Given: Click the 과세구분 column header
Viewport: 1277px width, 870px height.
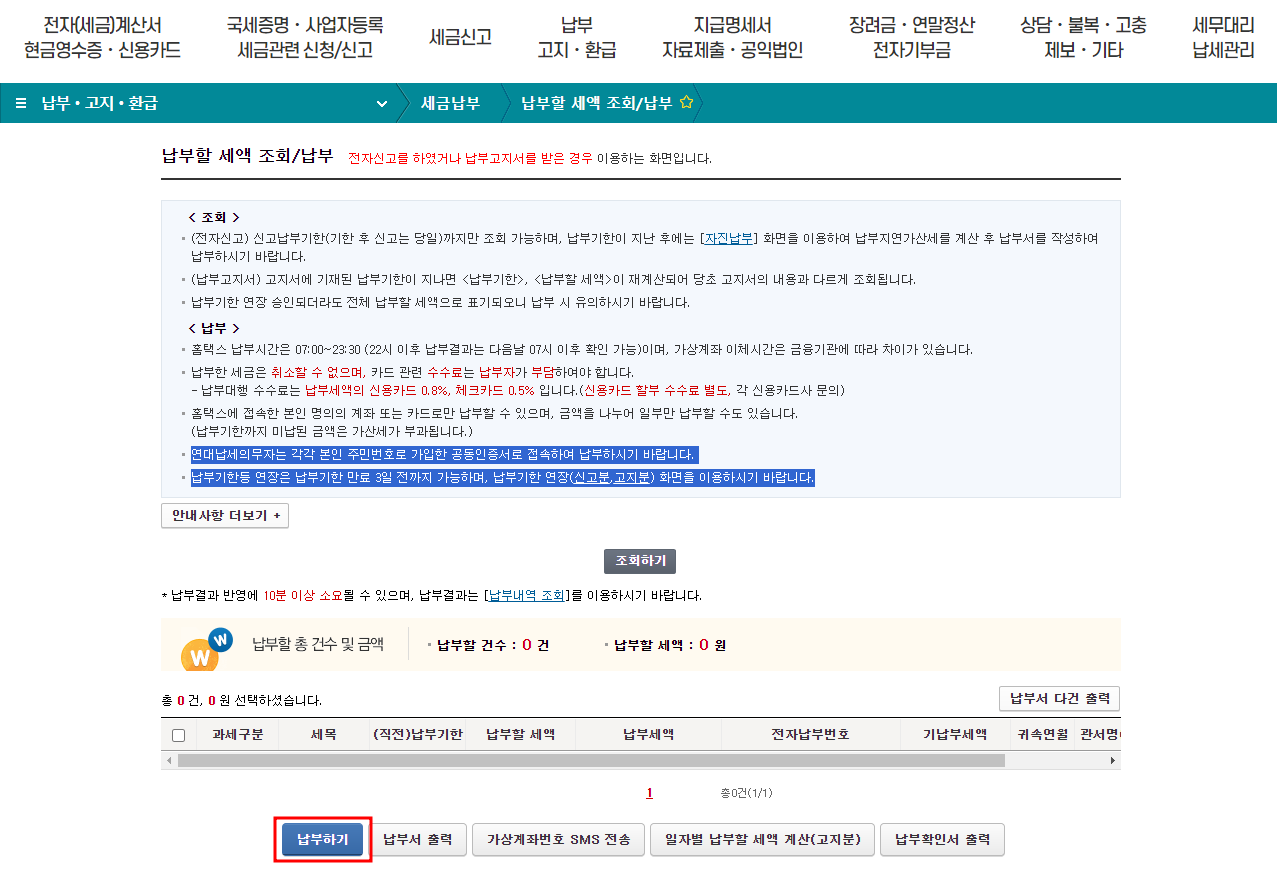Looking at the screenshot, I should click(238, 734).
